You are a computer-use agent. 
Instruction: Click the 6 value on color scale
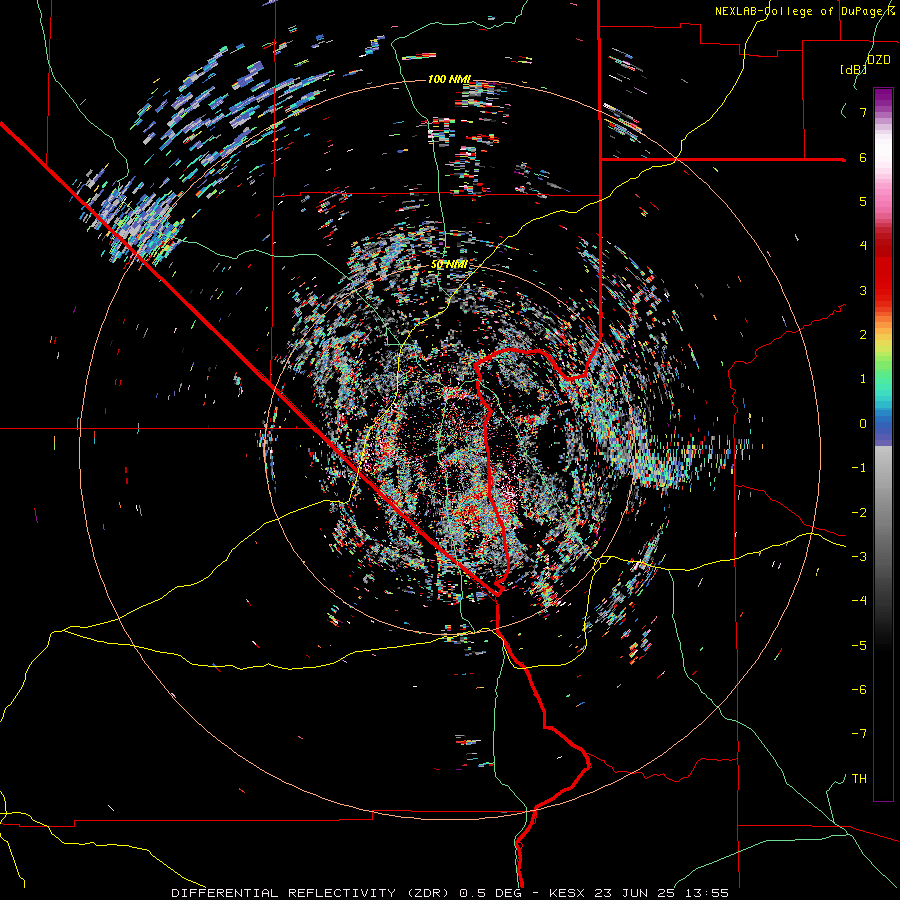click(x=863, y=157)
